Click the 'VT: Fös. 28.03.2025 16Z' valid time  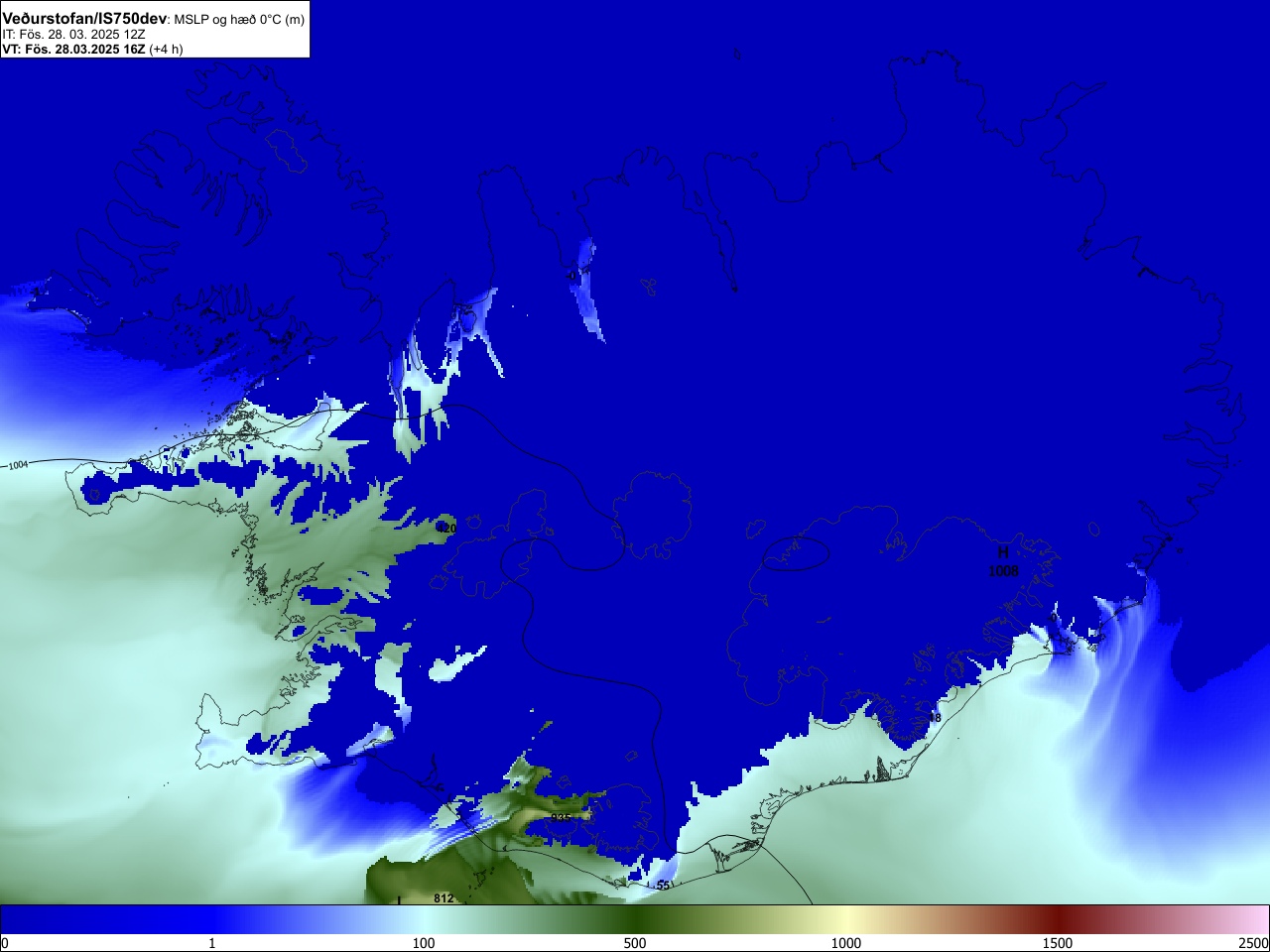pyautogui.click(x=73, y=49)
